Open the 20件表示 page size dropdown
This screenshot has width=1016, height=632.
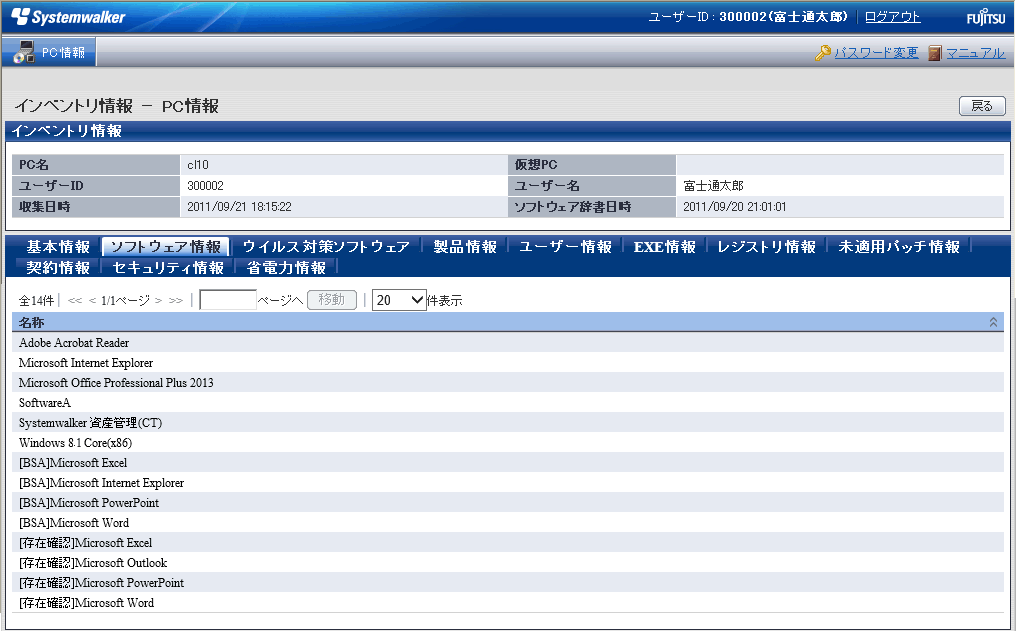pyautogui.click(x=399, y=300)
